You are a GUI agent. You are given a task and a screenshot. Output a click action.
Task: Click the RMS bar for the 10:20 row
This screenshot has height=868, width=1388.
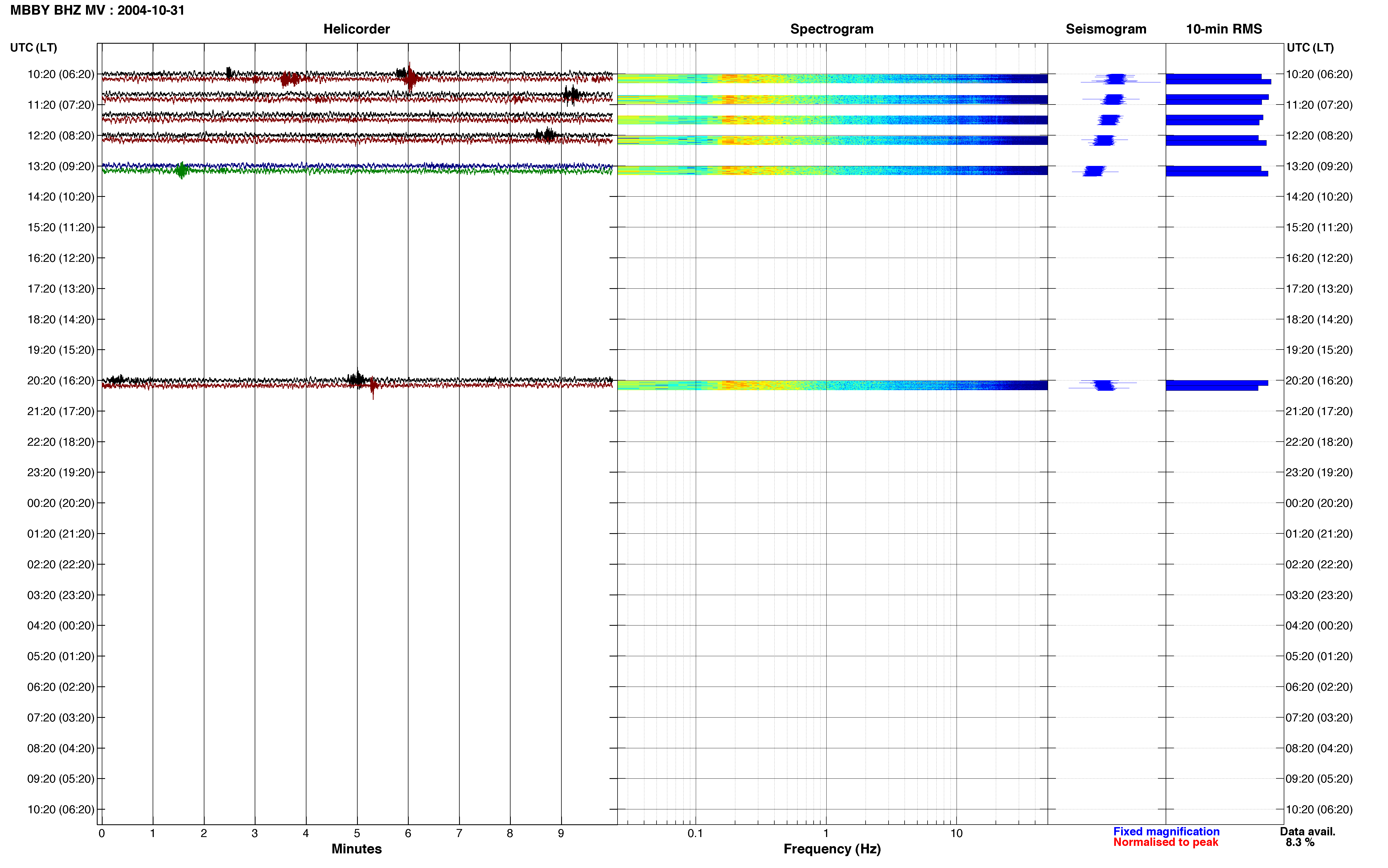1218,79
